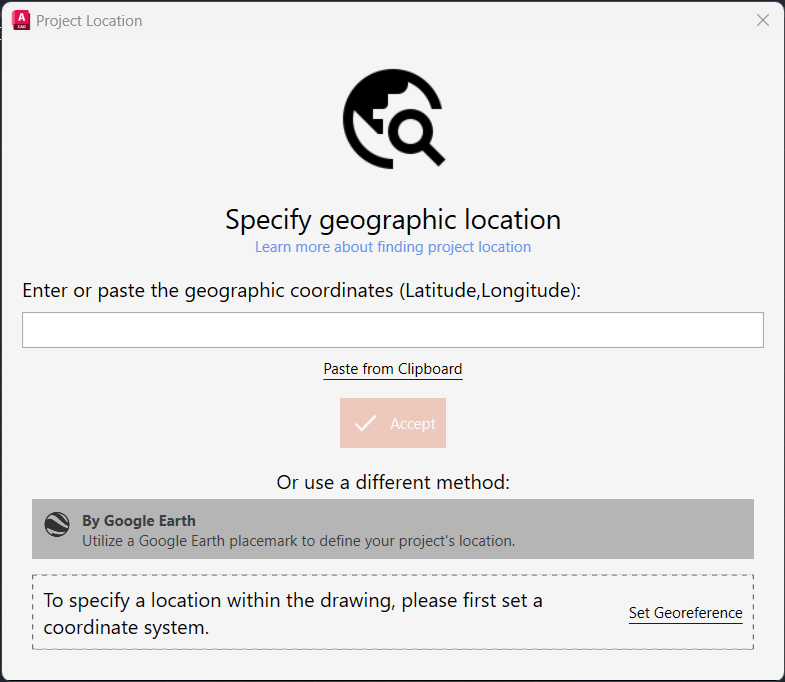785x682 pixels.
Task: Click the Specify geographic location heading
Action: (x=393, y=220)
